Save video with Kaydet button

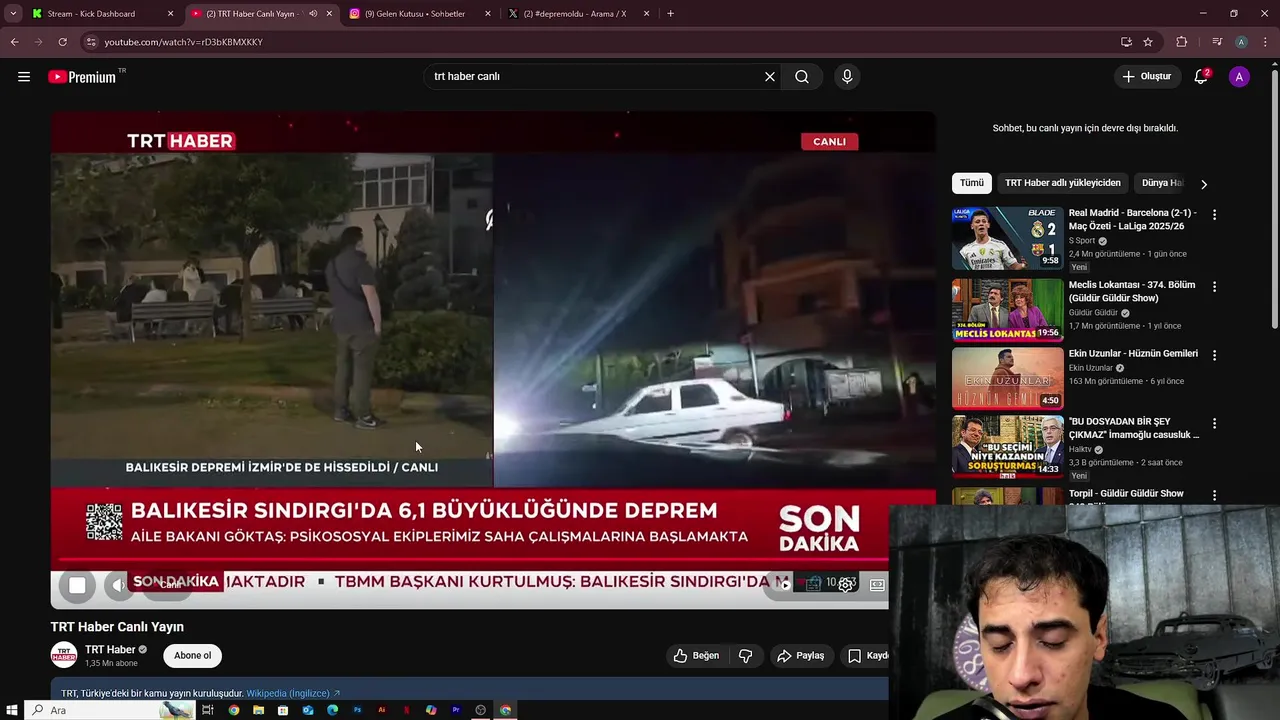(866, 656)
